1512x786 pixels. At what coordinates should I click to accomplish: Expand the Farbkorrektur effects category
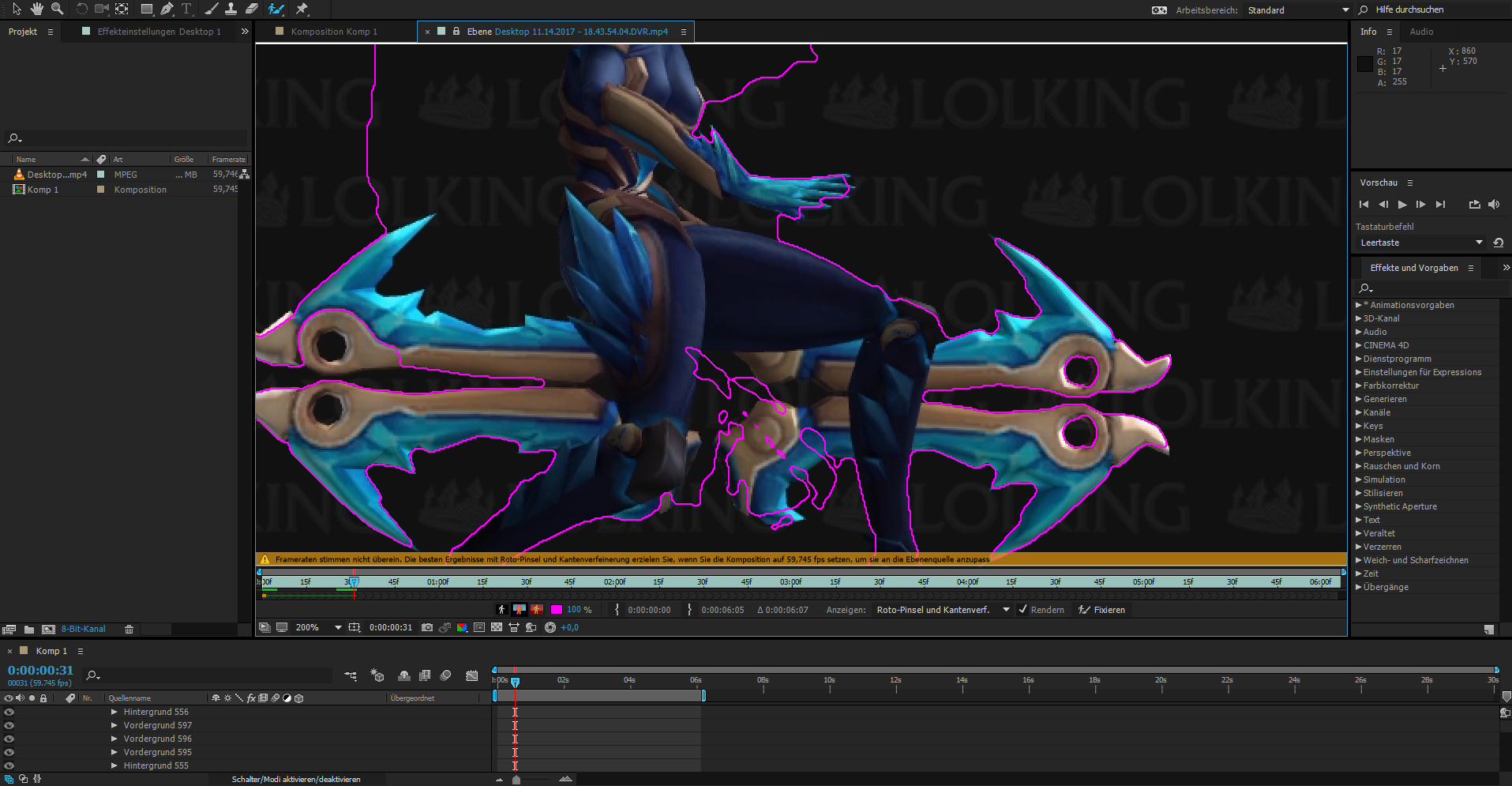1359,385
